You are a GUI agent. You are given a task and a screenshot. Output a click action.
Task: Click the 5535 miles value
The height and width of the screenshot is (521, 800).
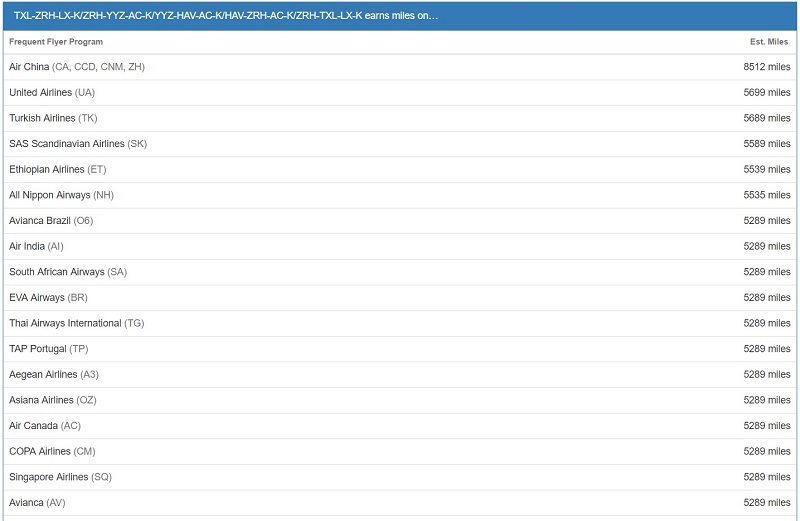767,195
